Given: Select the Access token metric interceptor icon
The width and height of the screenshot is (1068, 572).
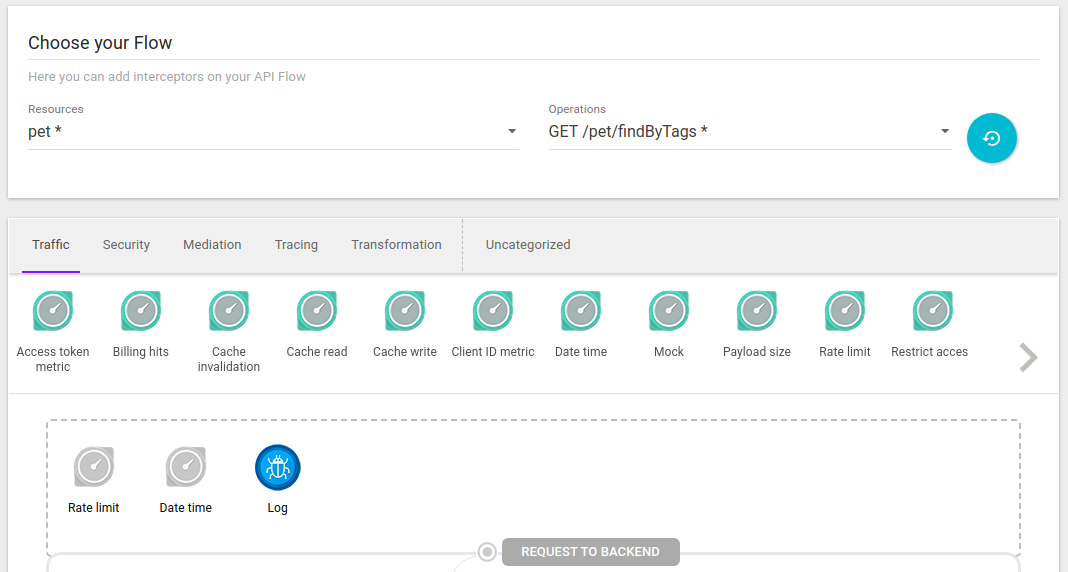Looking at the screenshot, I should click(x=53, y=311).
